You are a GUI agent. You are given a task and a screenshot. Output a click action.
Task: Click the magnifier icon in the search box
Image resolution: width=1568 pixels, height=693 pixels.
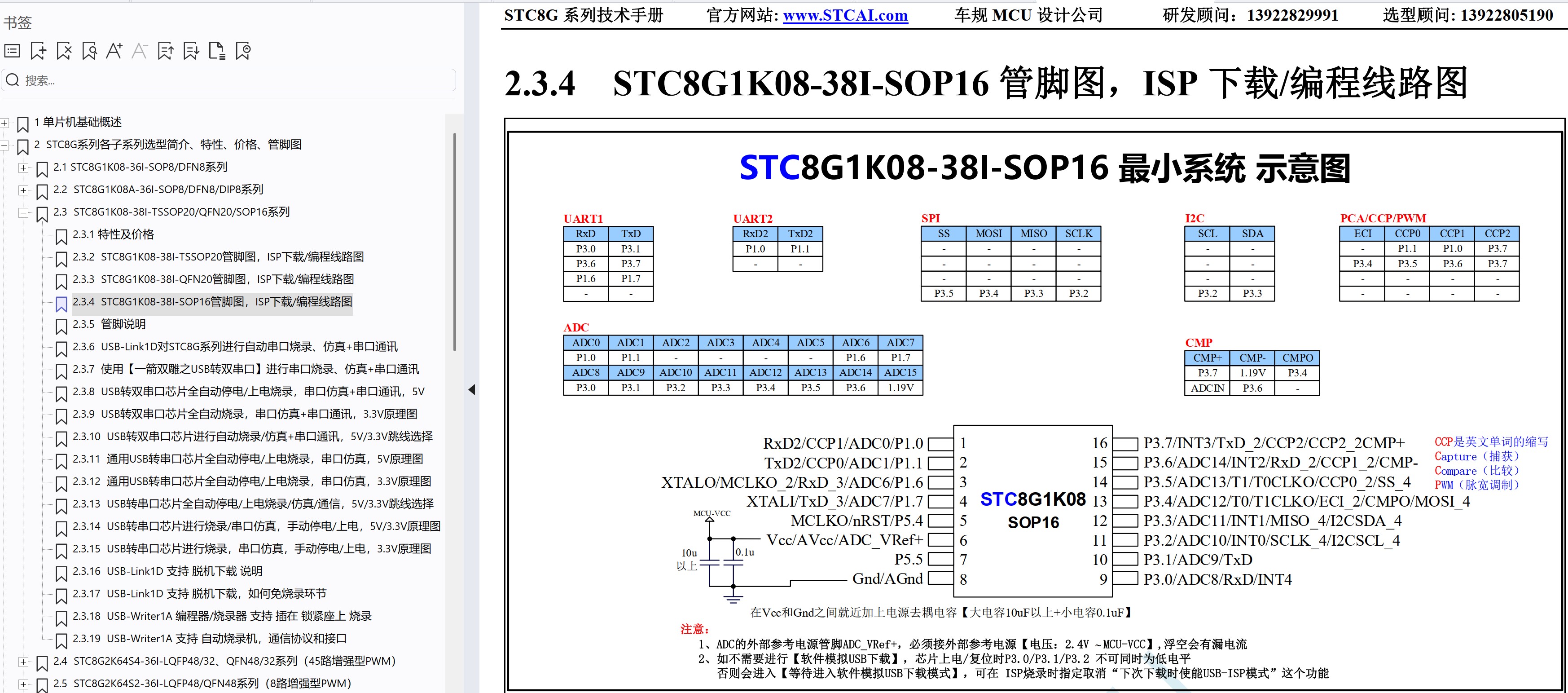click(x=12, y=80)
